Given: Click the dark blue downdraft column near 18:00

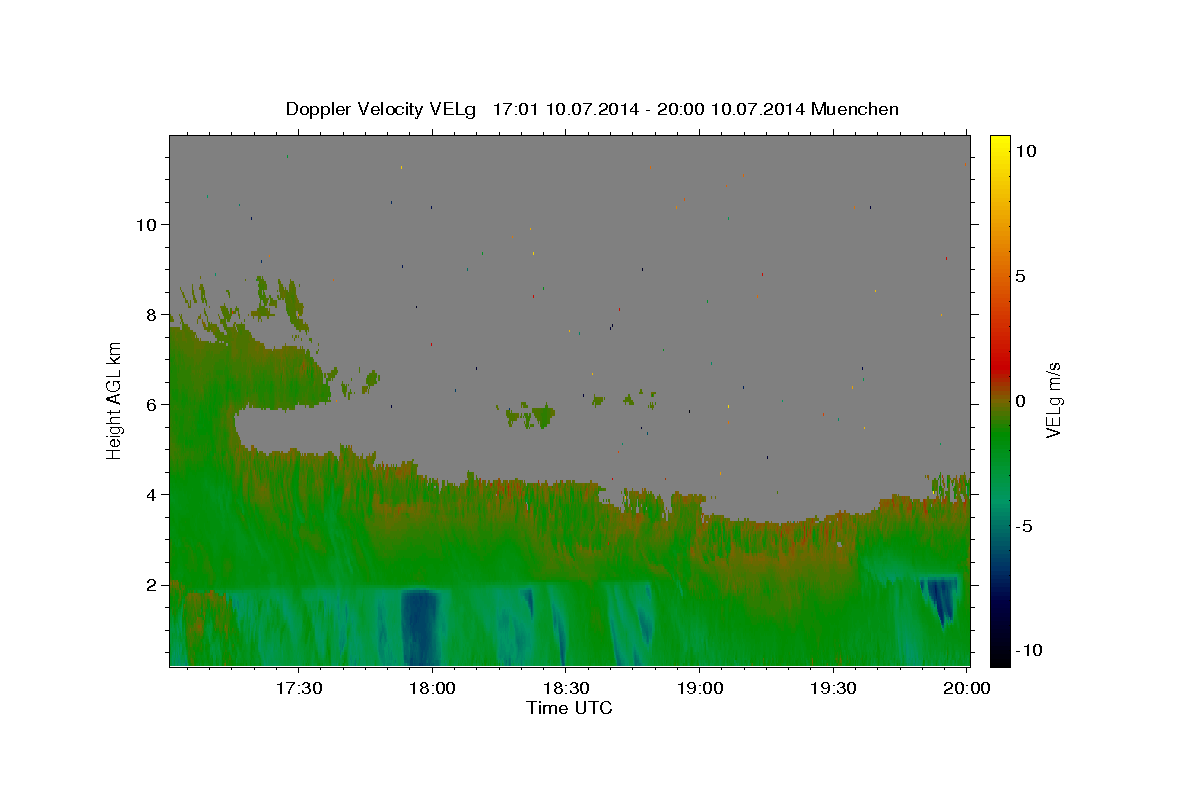Looking at the screenshot, I should [x=421, y=627].
